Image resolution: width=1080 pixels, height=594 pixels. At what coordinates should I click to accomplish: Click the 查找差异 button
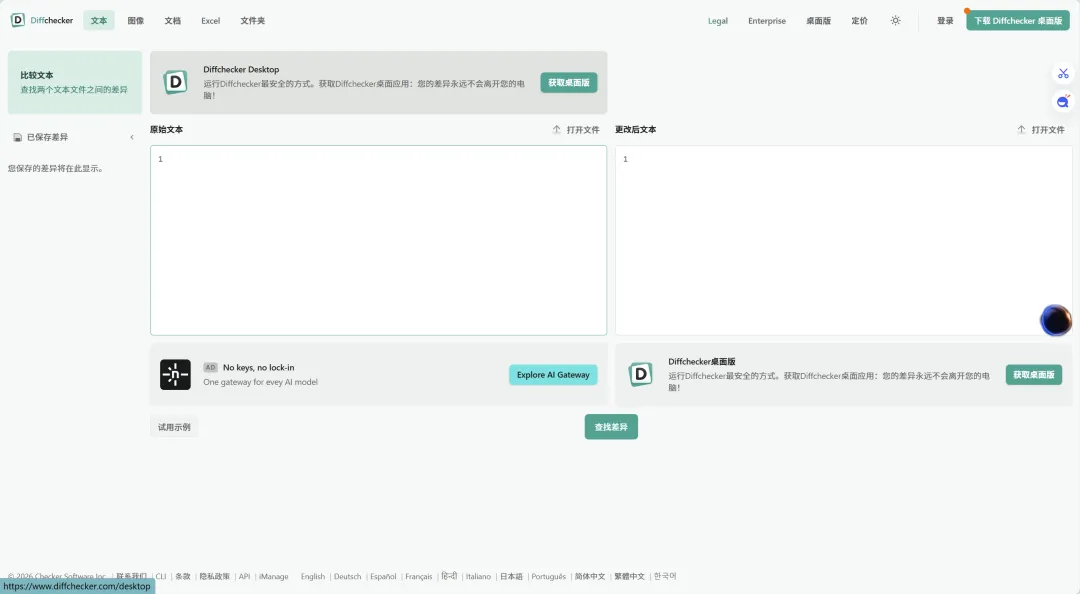(x=611, y=427)
